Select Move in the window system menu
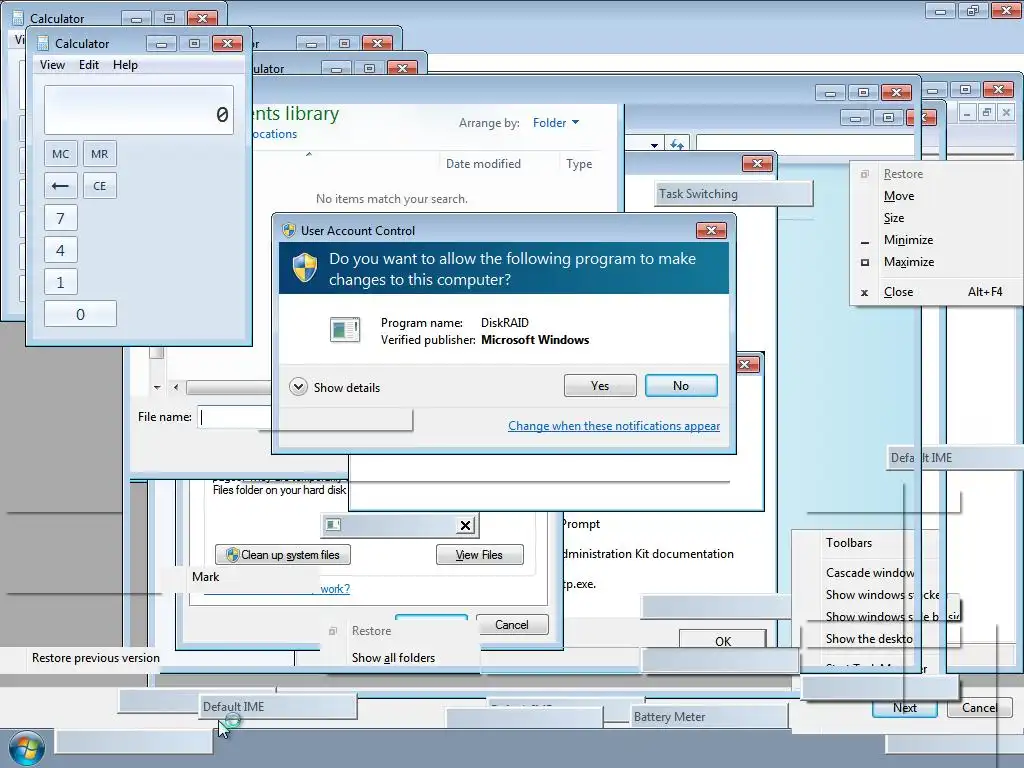 [899, 196]
